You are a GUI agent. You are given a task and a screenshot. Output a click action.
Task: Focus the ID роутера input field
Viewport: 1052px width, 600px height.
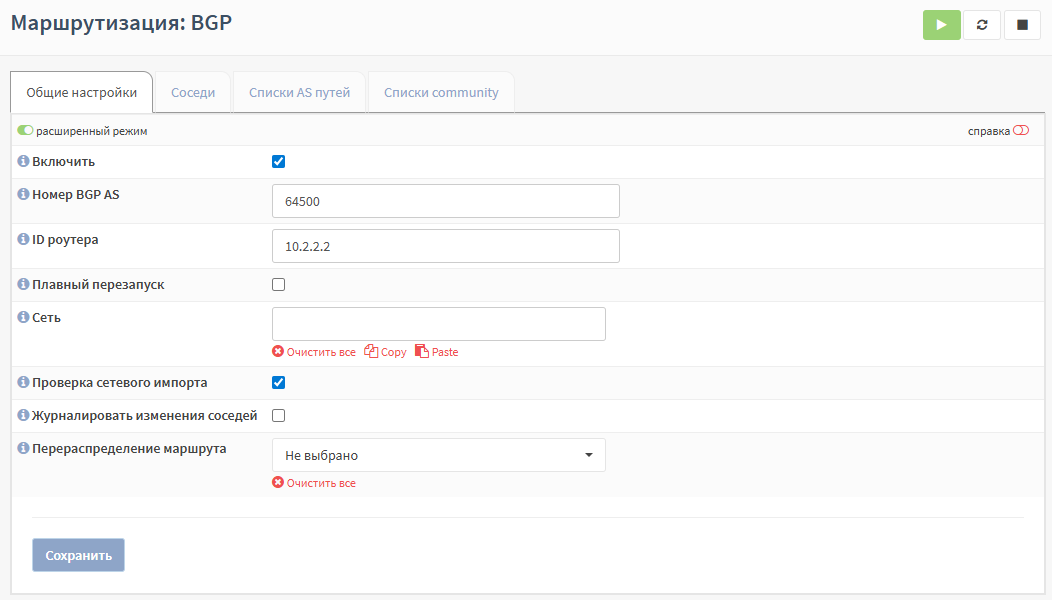click(445, 246)
